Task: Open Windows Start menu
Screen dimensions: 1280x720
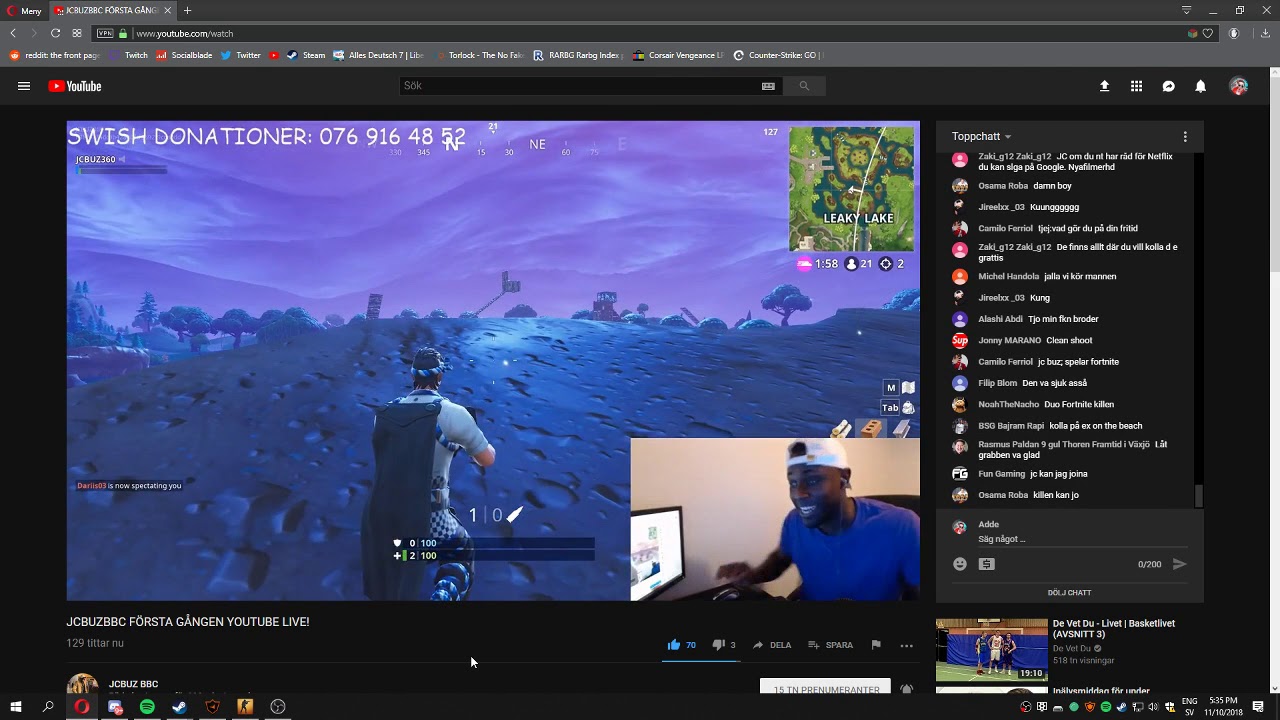Action: tap(16, 707)
